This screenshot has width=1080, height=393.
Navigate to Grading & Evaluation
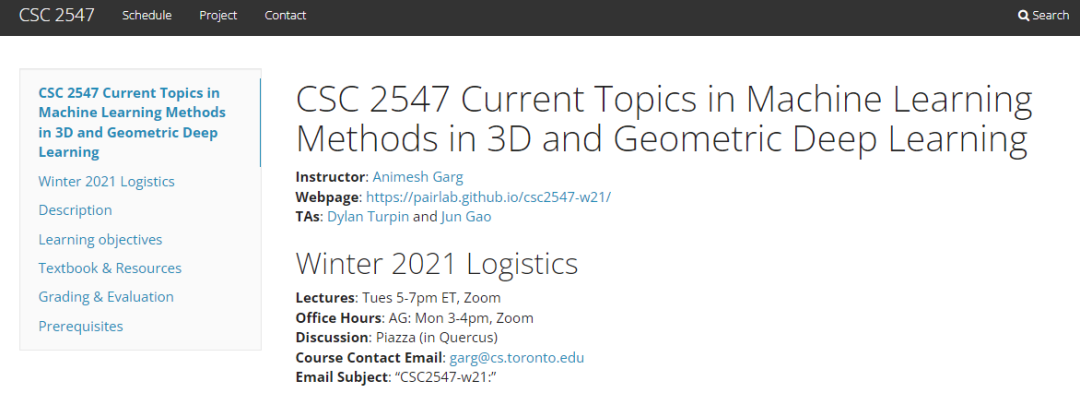[x=106, y=297]
